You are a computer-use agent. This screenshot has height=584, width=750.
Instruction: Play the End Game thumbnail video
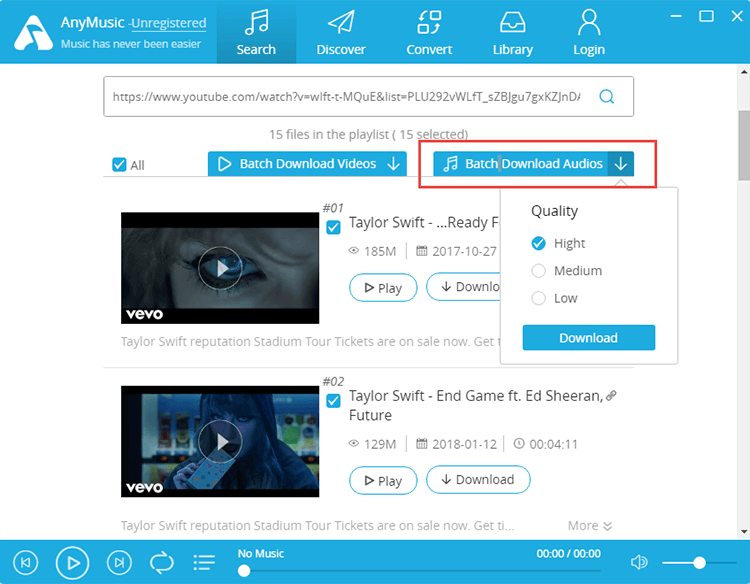pos(220,441)
